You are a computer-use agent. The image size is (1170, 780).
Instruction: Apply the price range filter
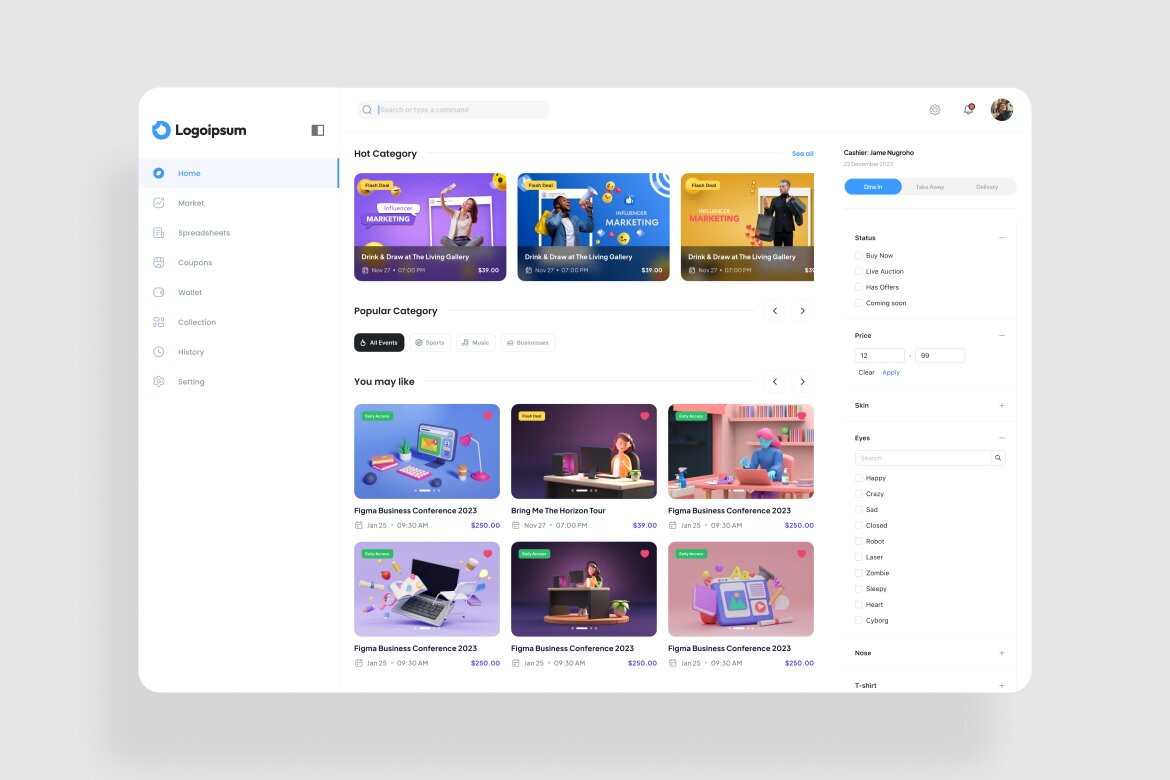[890, 372]
